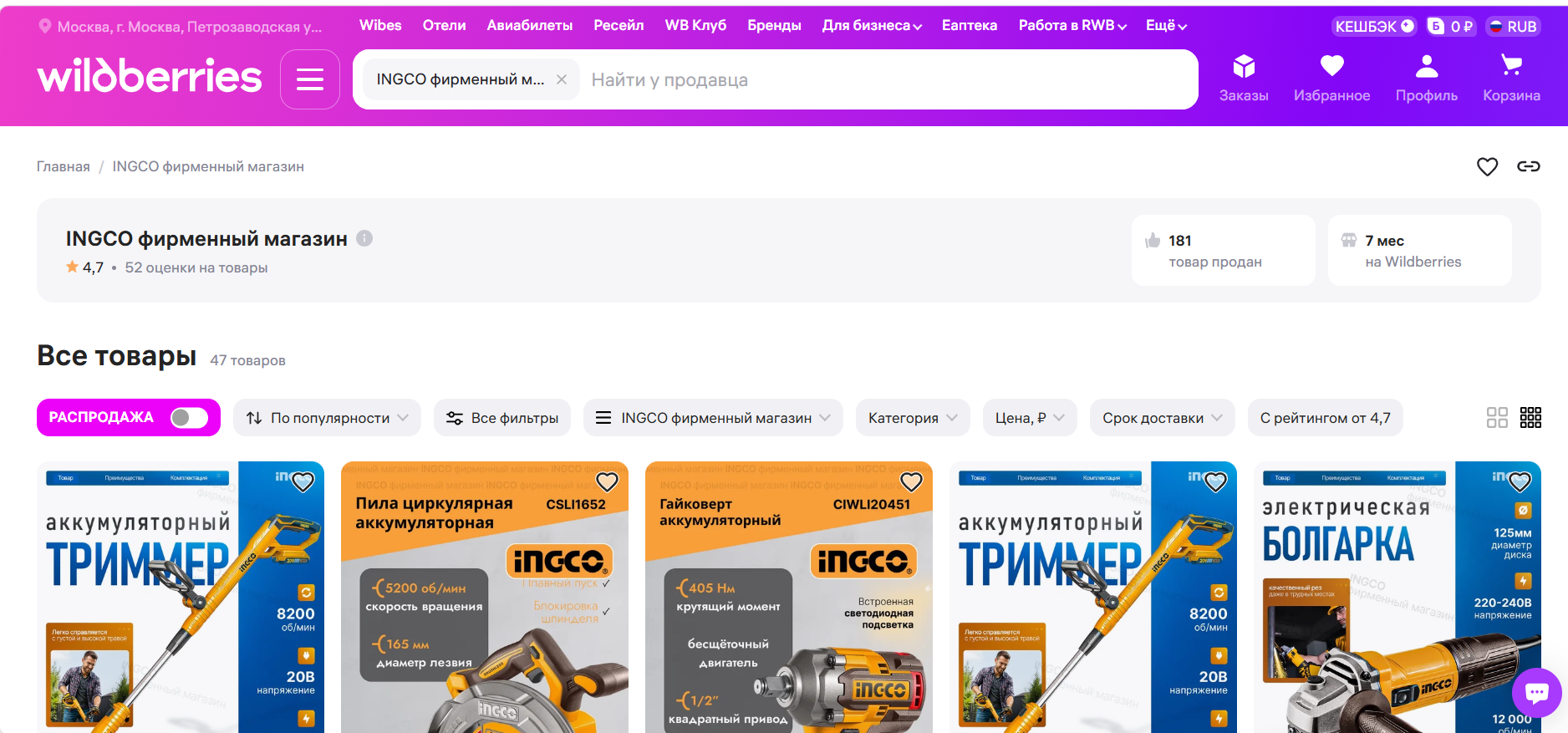1568x733 pixels.
Task: Open Заказы orders icon
Action: tap(1244, 79)
